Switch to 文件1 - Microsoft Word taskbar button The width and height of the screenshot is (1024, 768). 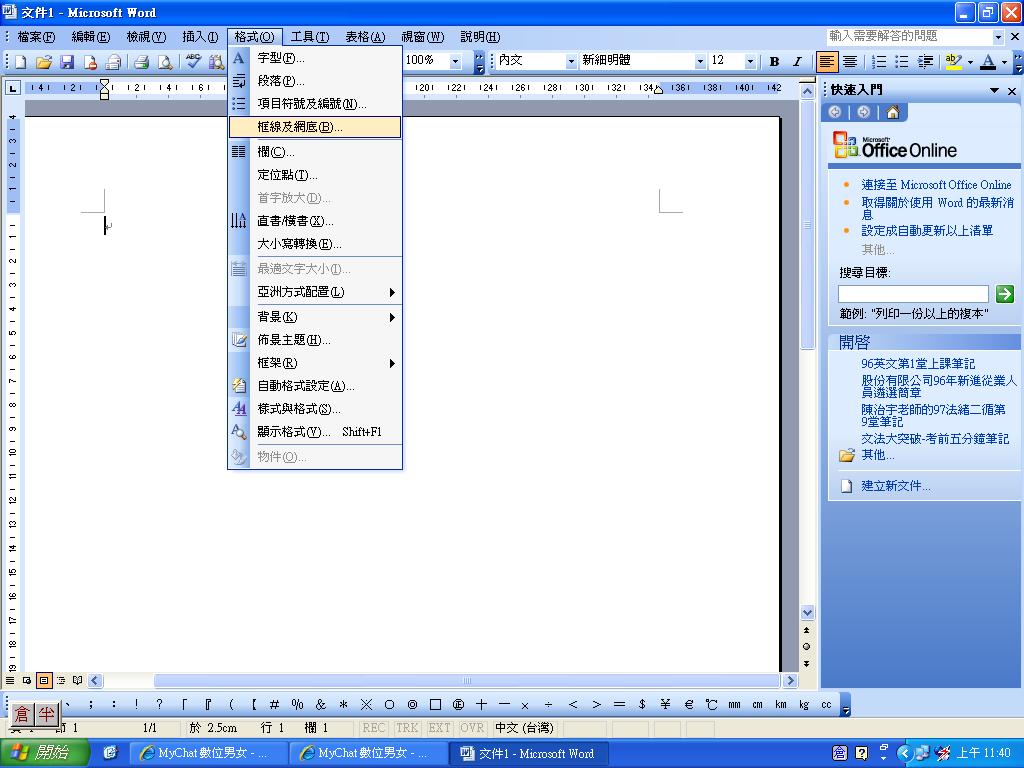[528, 753]
